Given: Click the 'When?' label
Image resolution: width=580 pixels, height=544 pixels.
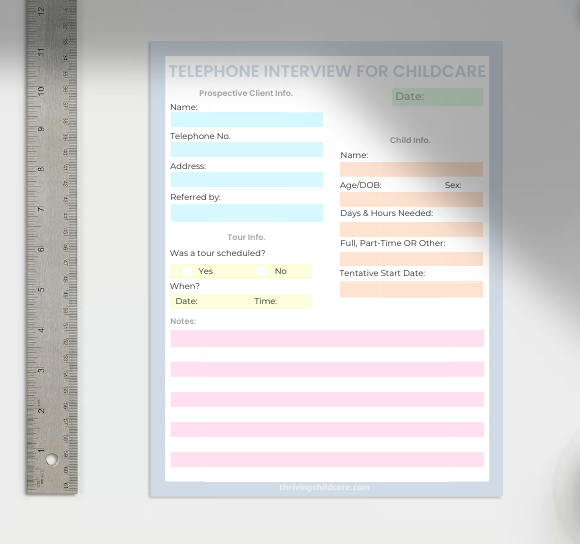Looking at the screenshot, I should click(x=185, y=286).
